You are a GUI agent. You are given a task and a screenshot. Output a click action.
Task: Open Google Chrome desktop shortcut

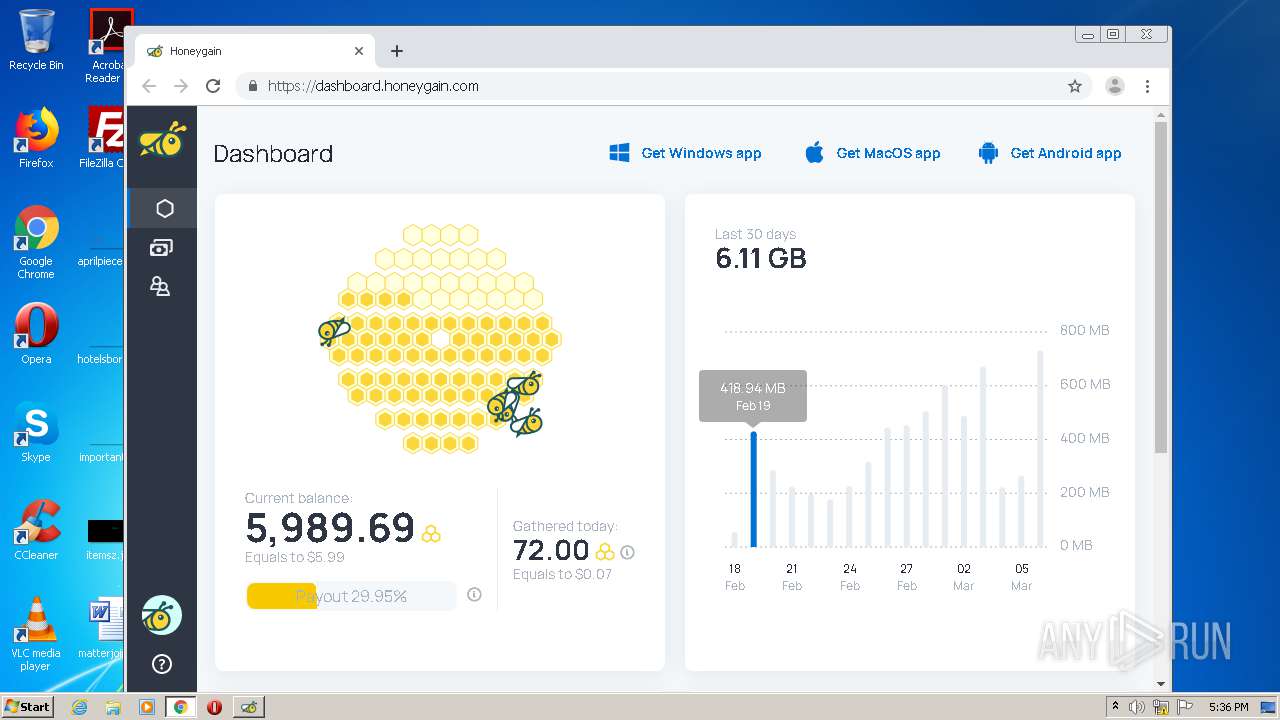click(36, 242)
